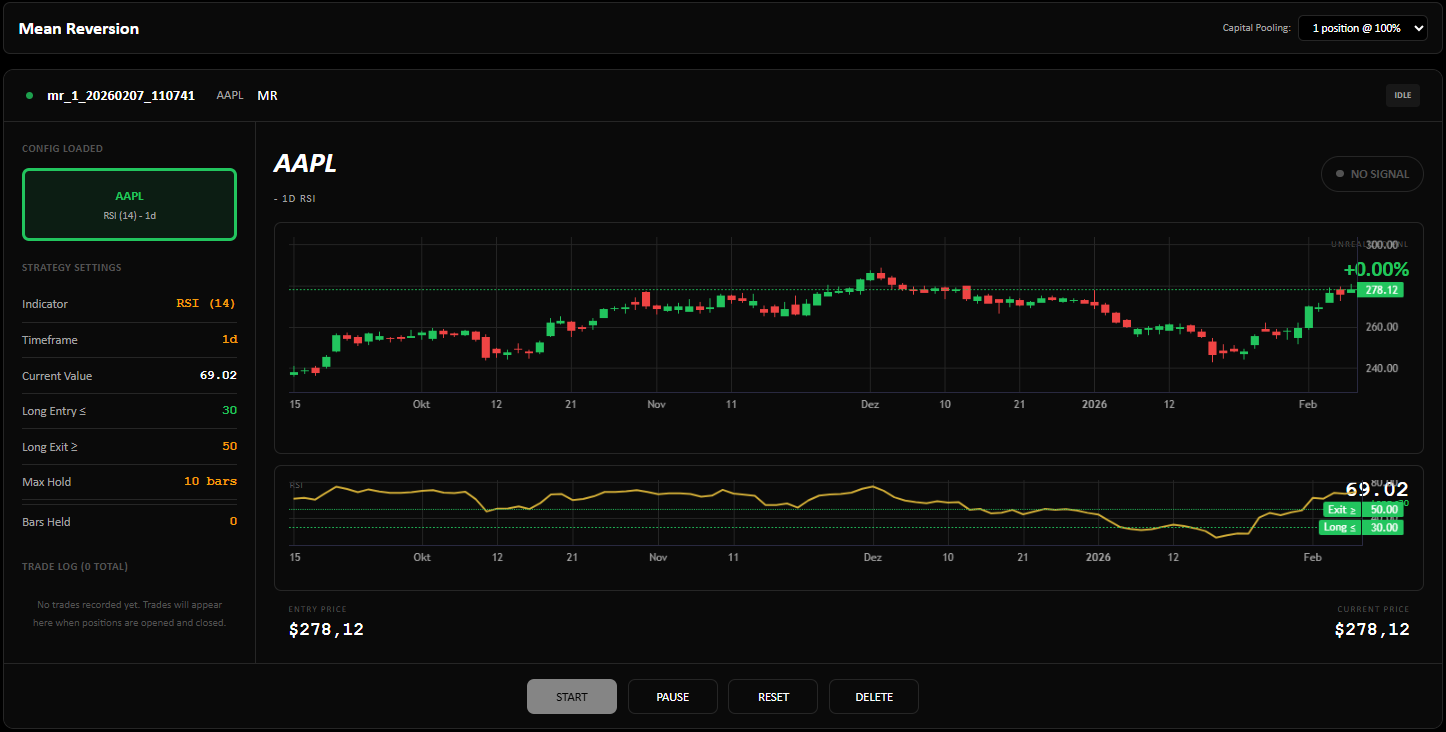This screenshot has height=732, width=1446.
Task: Toggle the NO SIGNAL status indicator
Action: coord(1372,173)
